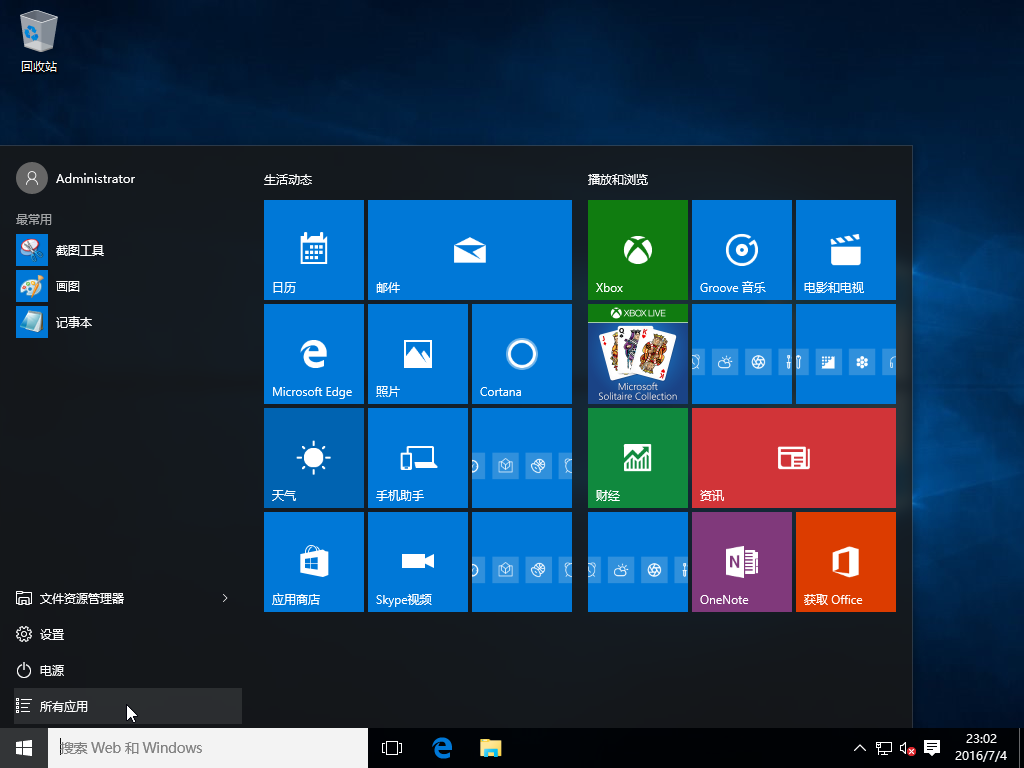Viewport: 1024px width, 768px height.
Task: Focus the 搜索 Web 和 Windows search box
Action: (x=208, y=748)
